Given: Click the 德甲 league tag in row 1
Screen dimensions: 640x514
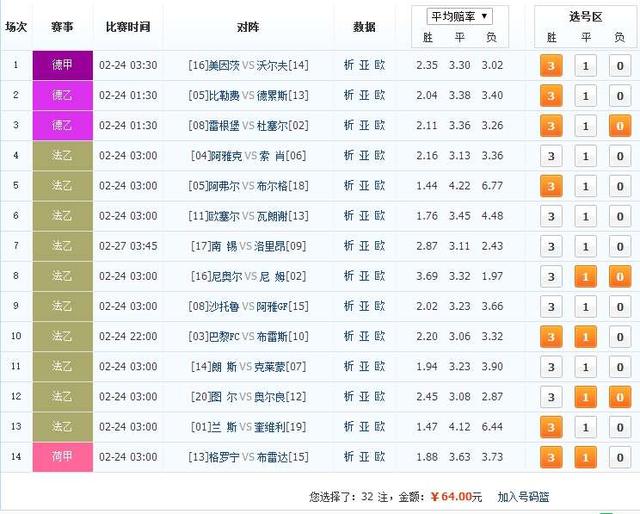Looking at the screenshot, I should (62, 66).
